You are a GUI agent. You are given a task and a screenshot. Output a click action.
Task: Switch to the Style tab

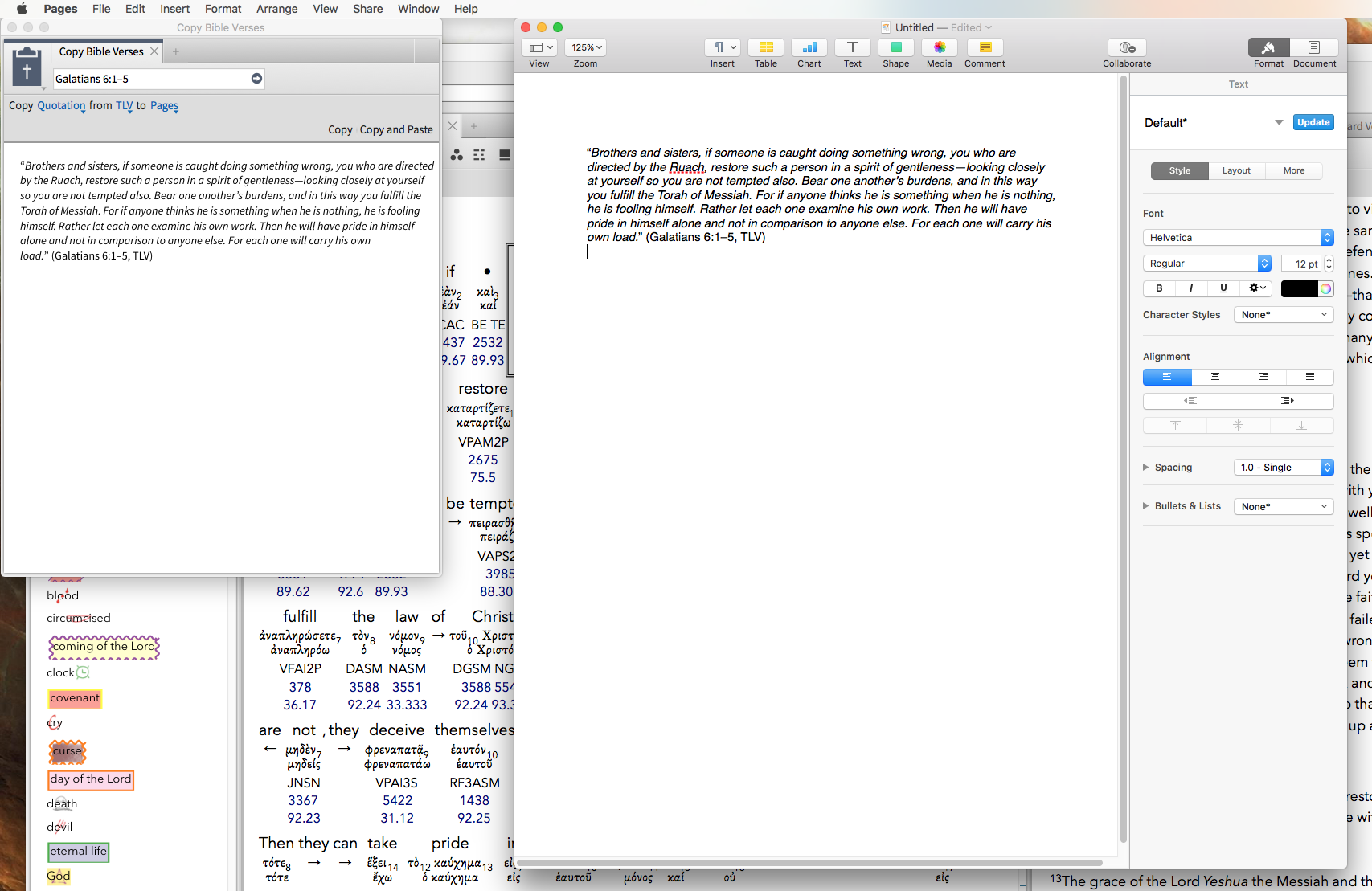pyautogui.click(x=1179, y=171)
